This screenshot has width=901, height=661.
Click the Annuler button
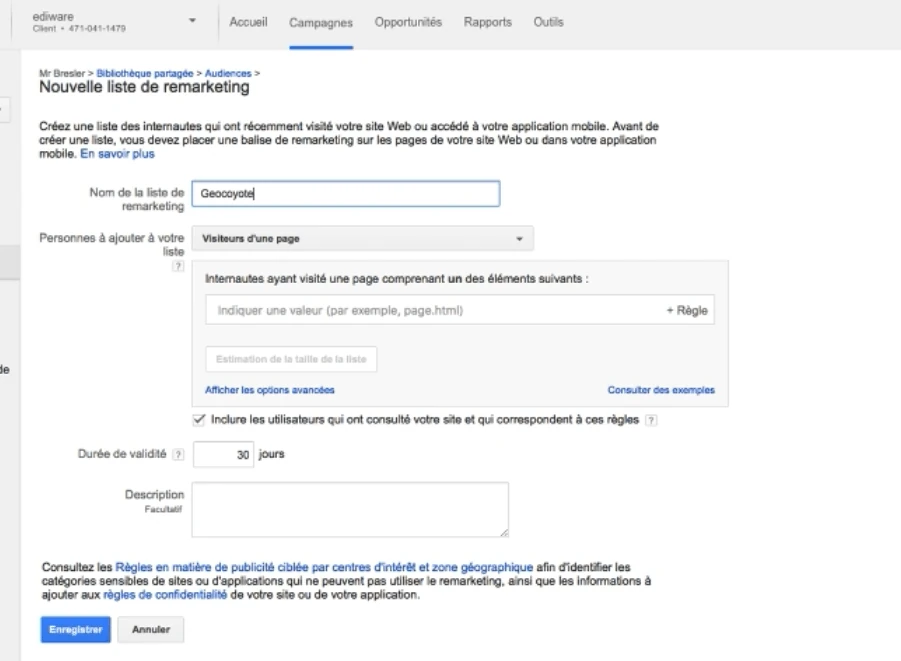150,630
